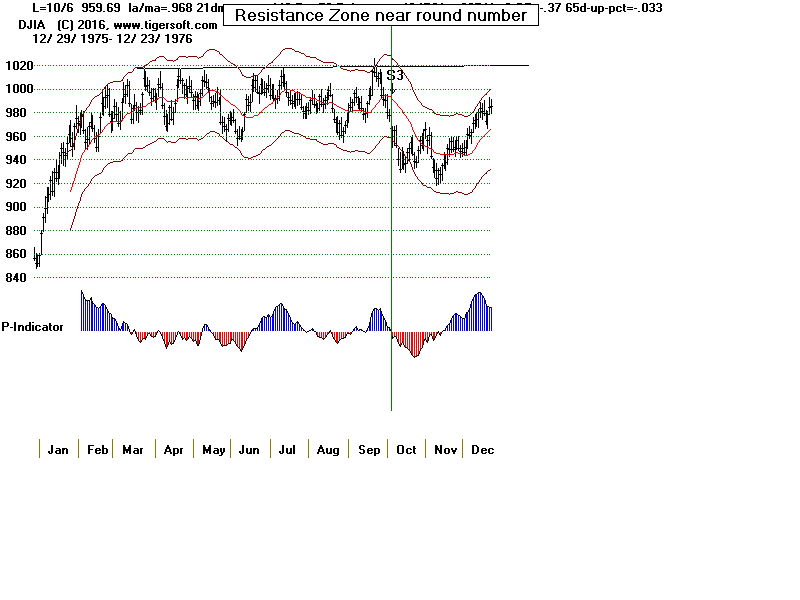The height and width of the screenshot is (600, 800).
Task: Click the black horizontal resistance line at 1020
Action: [500, 65]
